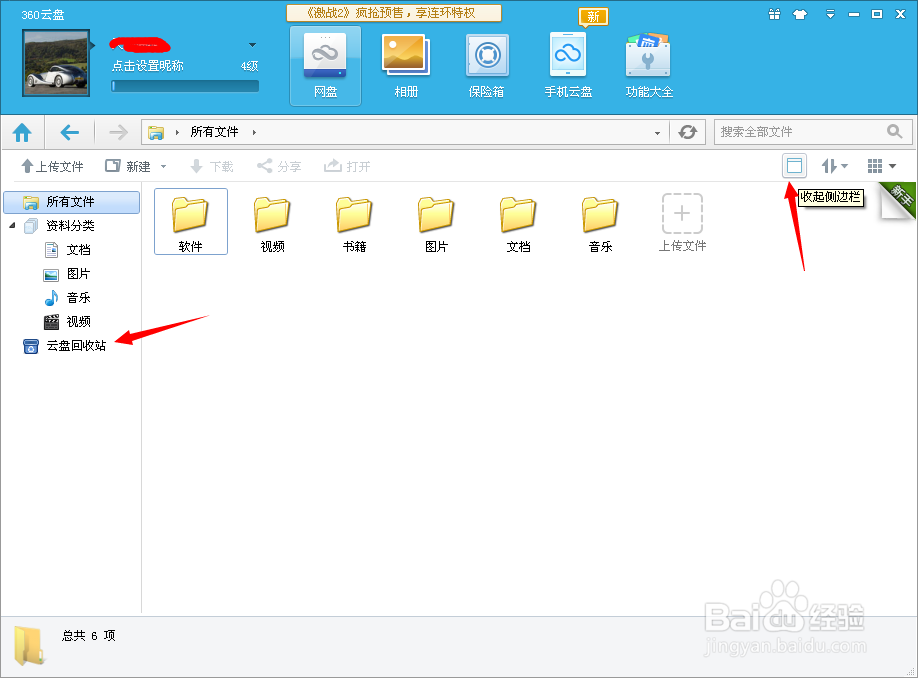This screenshot has width=918, height=678.
Task: Click 点击设置昵称 to set nickname
Action: click(148, 66)
